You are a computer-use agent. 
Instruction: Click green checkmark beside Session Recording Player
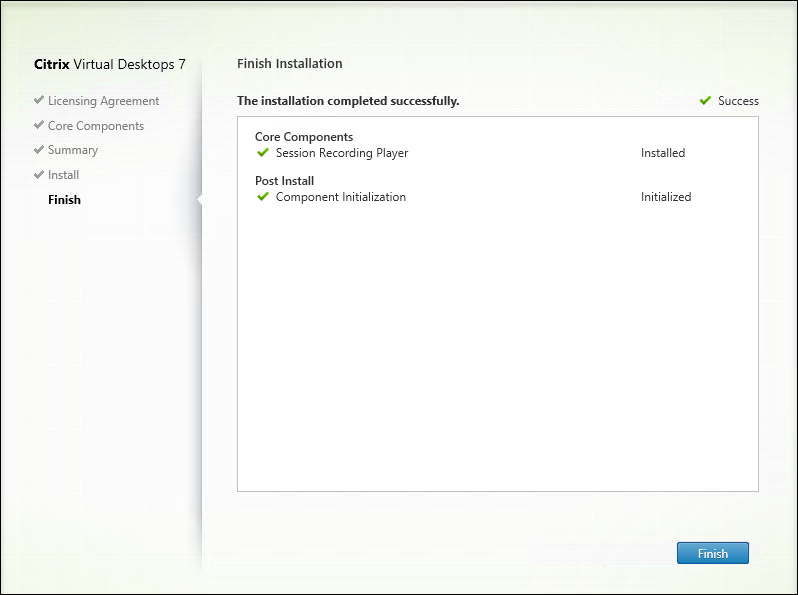pos(263,153)
